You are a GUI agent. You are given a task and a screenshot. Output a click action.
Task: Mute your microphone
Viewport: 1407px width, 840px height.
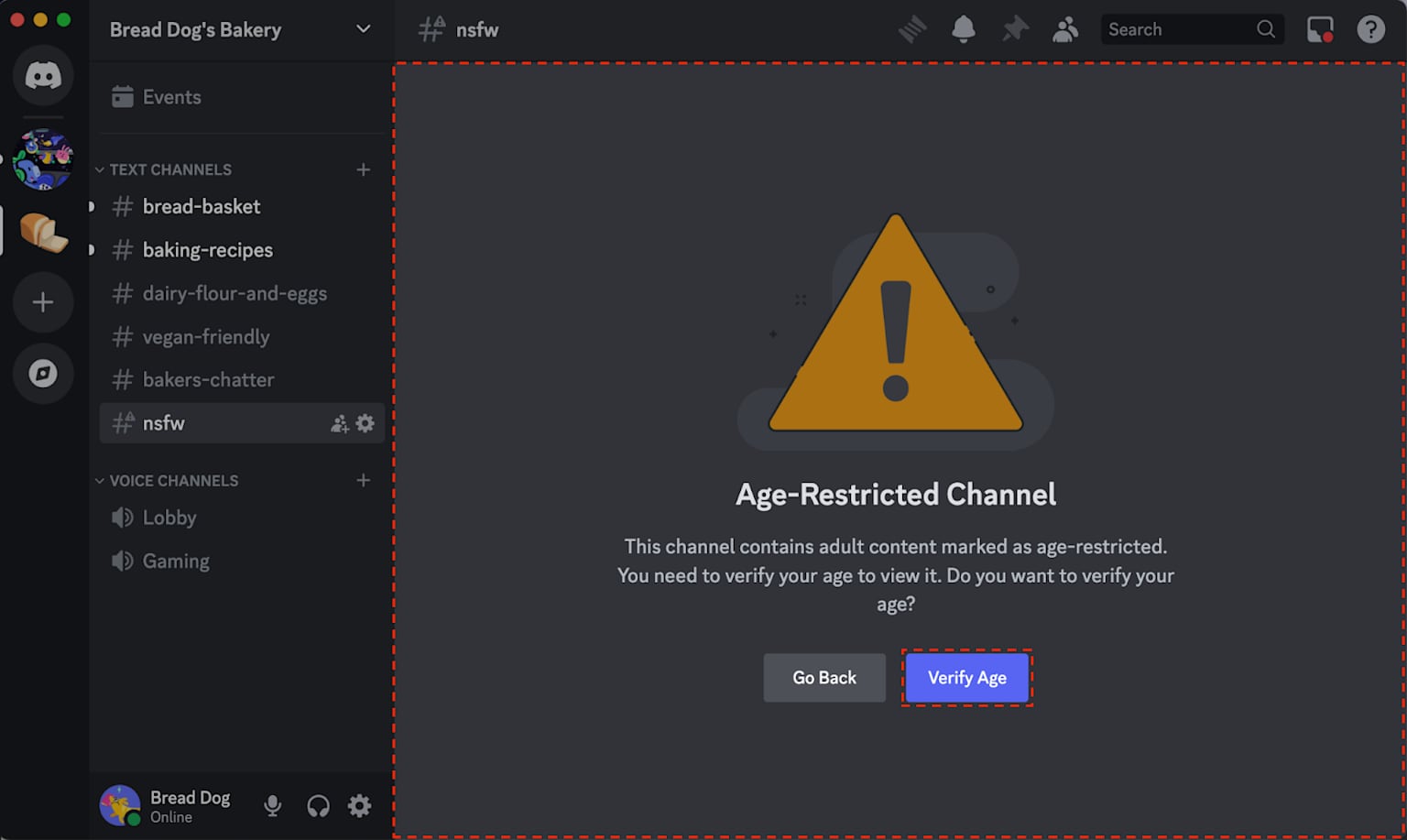pyautogui.click(x=272, y=805)
